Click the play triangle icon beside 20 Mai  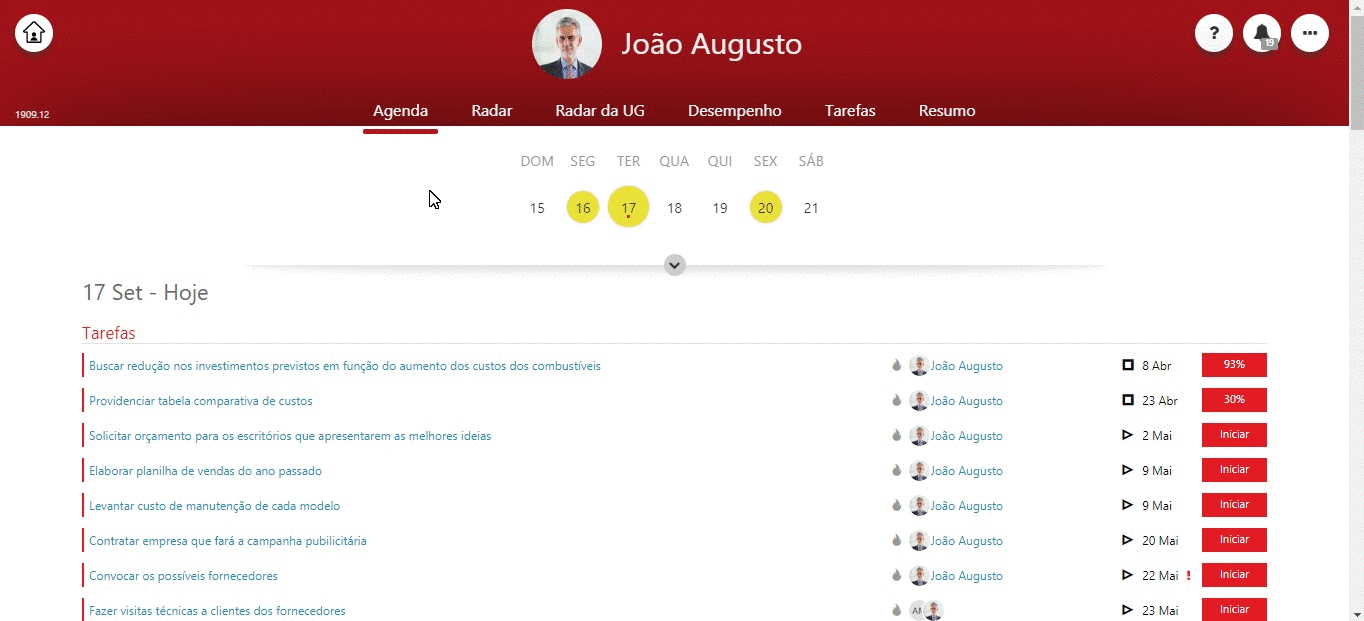coord(1128,540)
